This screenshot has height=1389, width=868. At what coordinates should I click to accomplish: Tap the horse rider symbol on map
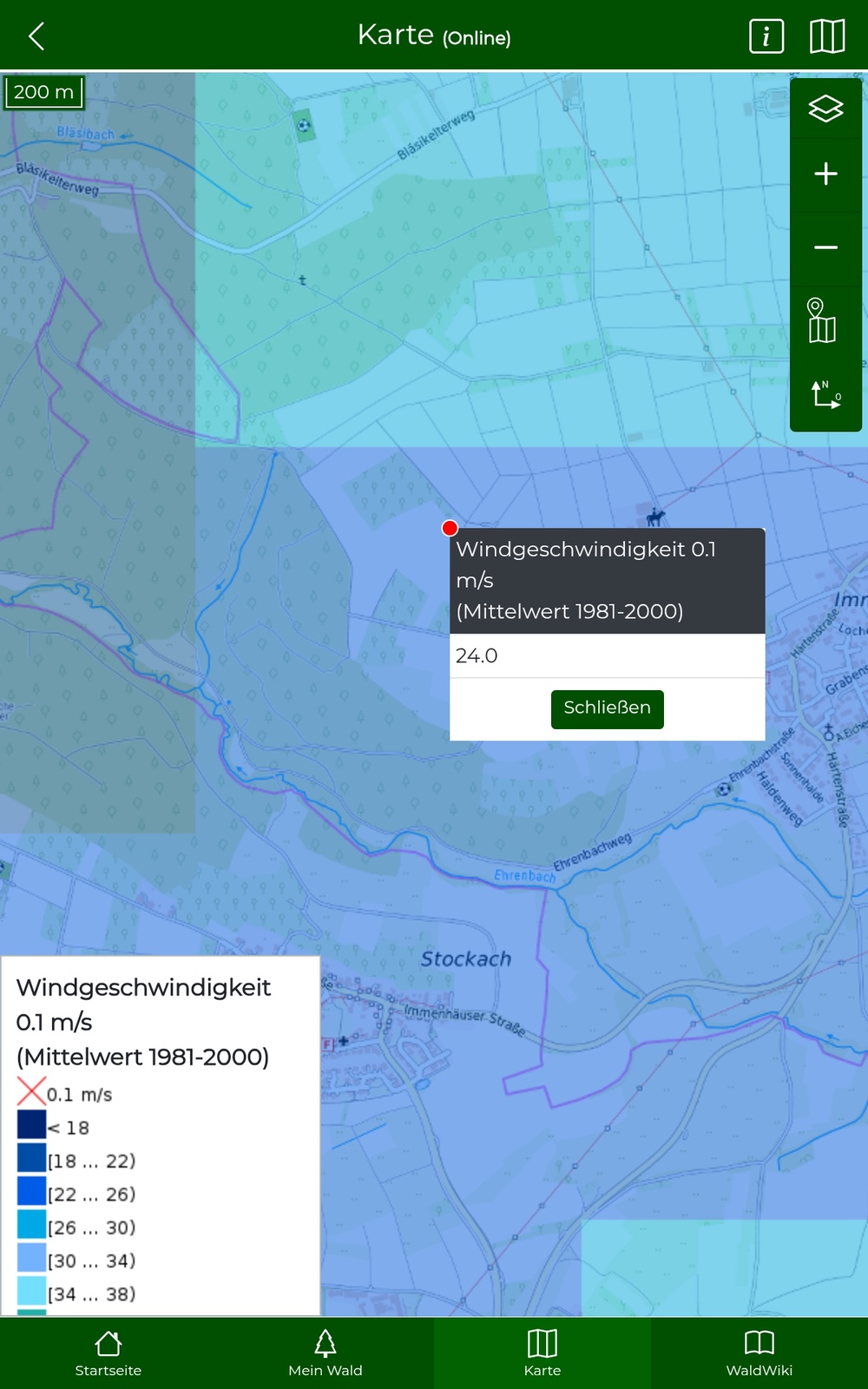[x=655, y=517]
